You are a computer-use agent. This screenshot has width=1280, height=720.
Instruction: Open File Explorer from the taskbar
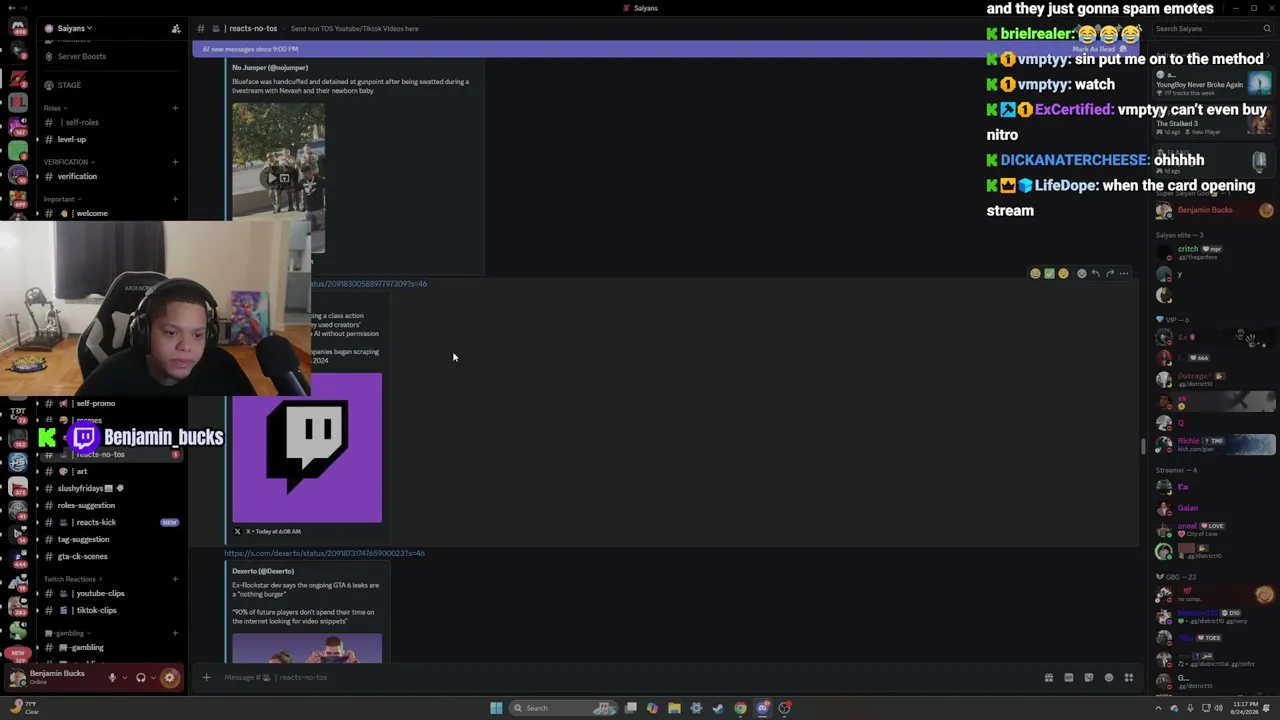coord(674,708)
